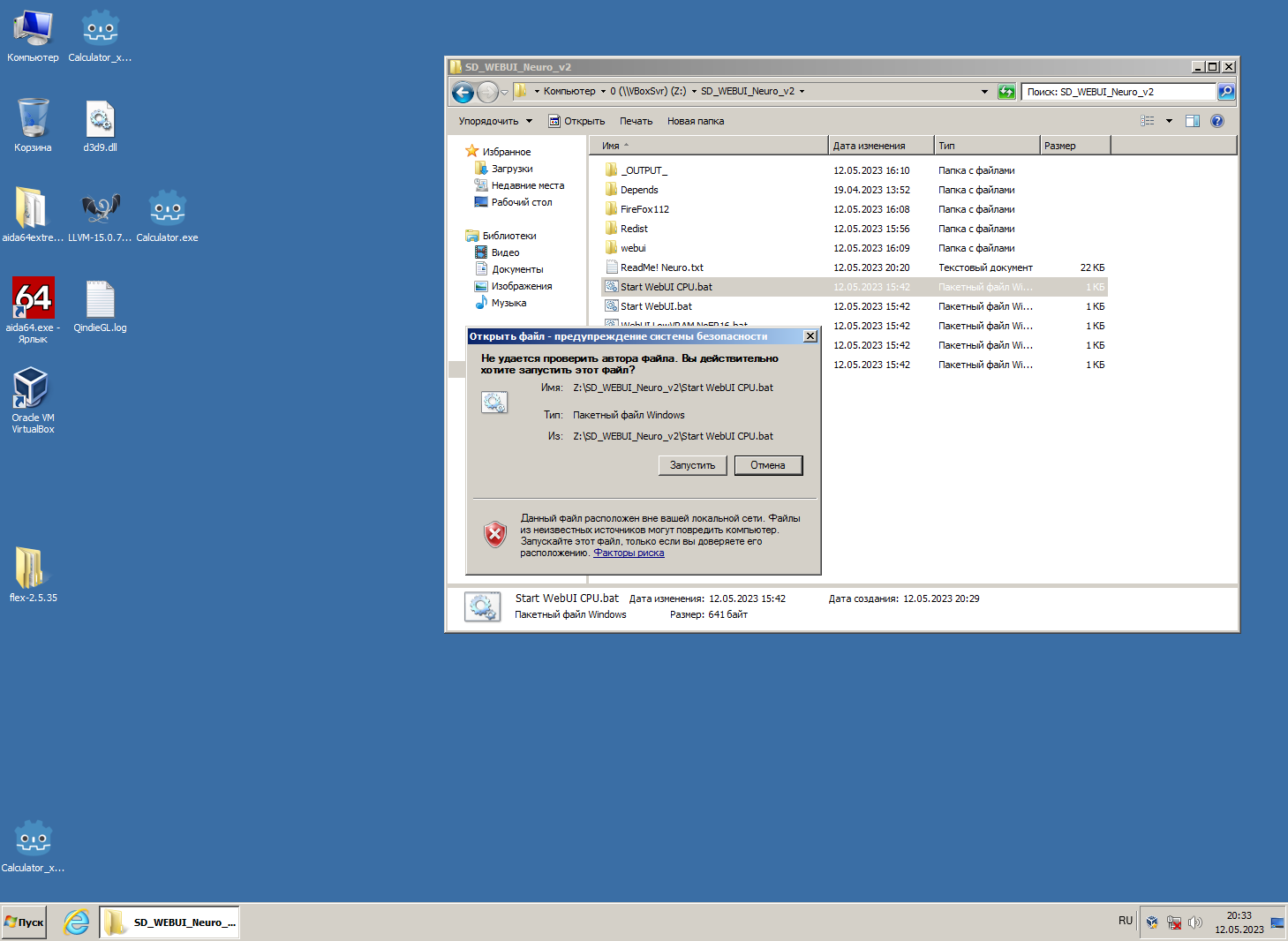Click the VirtualBox additions tray icon
The image size is (1288, 941).
[x=1152, y=922]
